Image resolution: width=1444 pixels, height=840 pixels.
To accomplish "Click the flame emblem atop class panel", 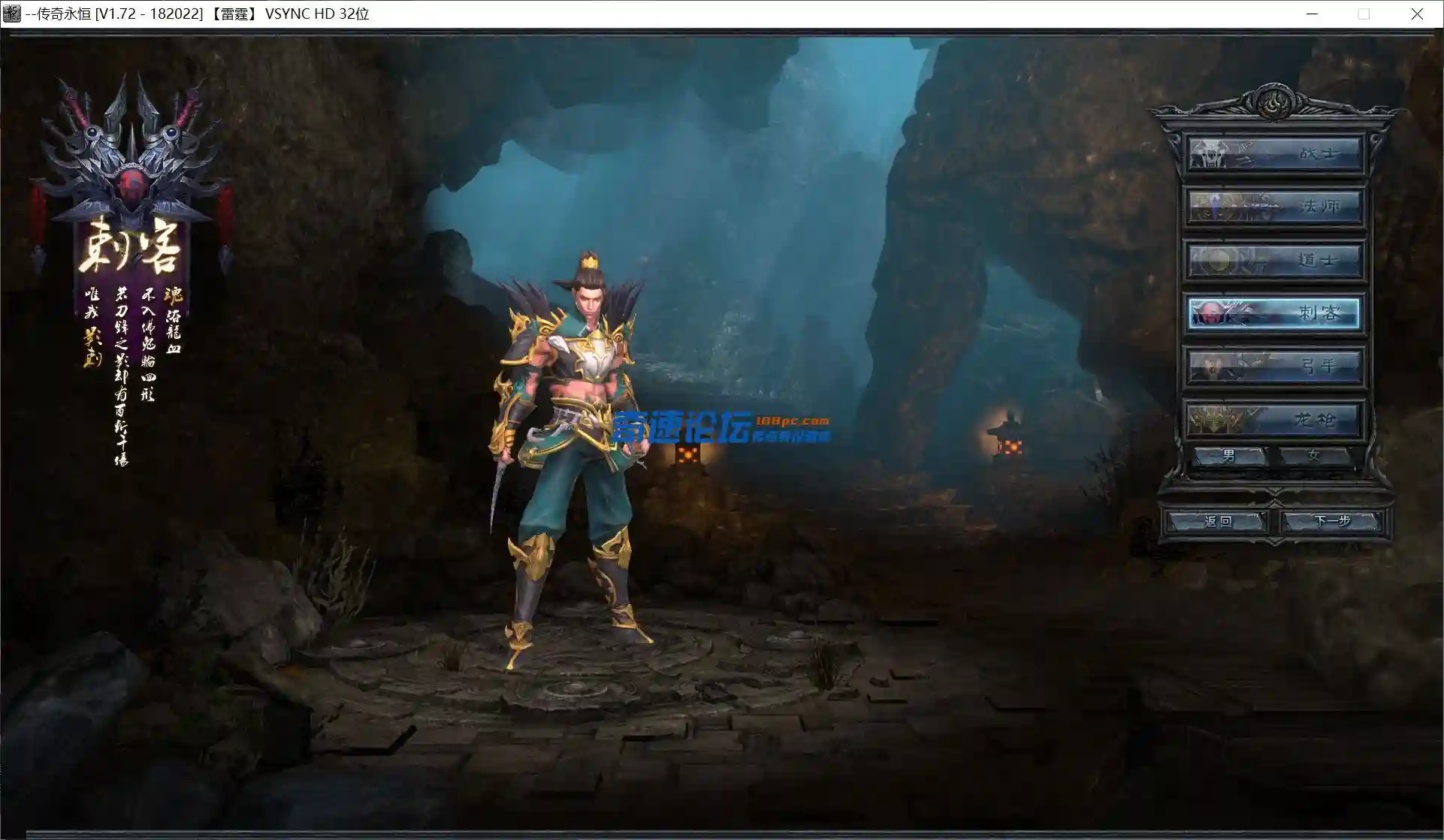I will 1274,104.
